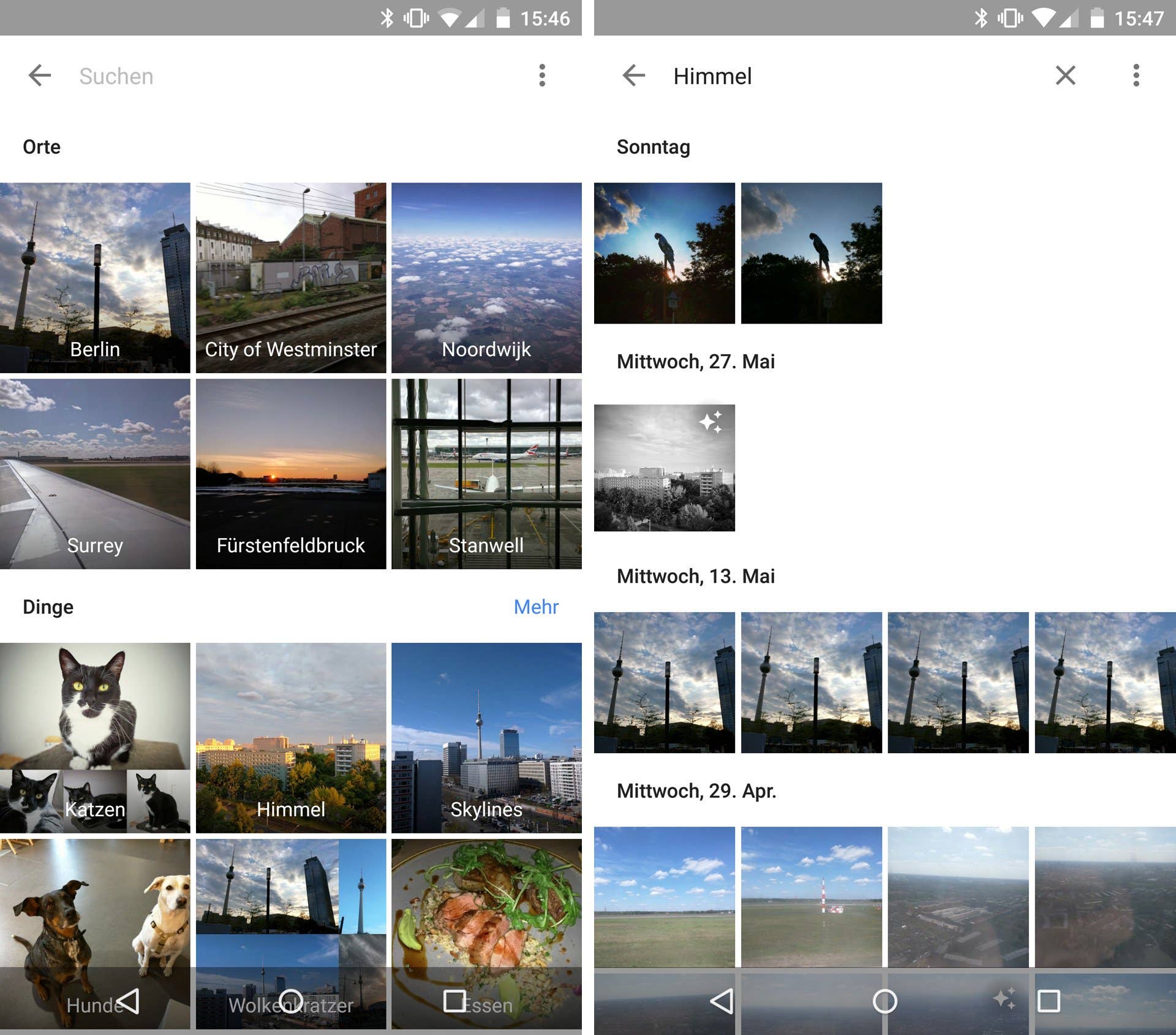Open the Hunde category

(95, 919)
